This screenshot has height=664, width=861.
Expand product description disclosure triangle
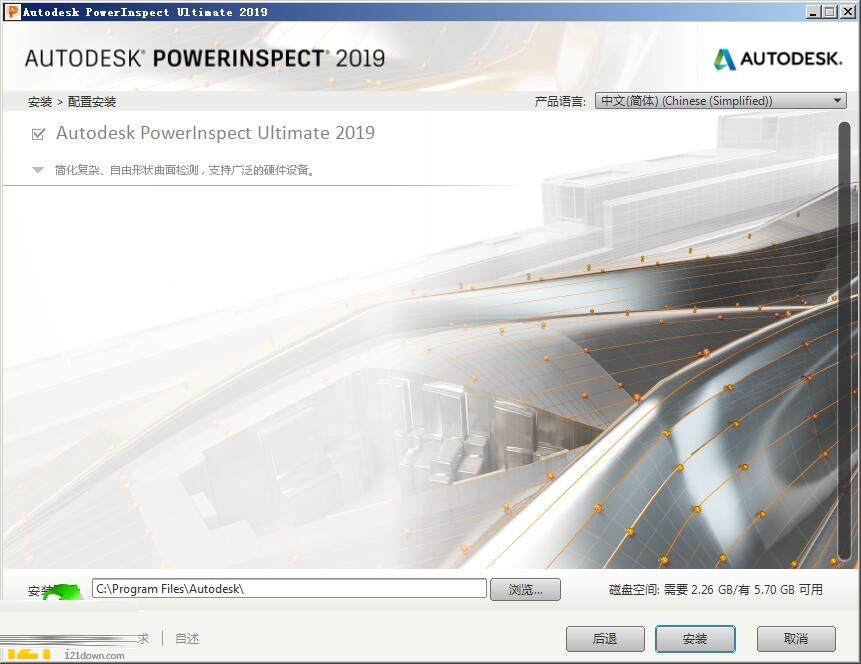click(x=38, y=170)
